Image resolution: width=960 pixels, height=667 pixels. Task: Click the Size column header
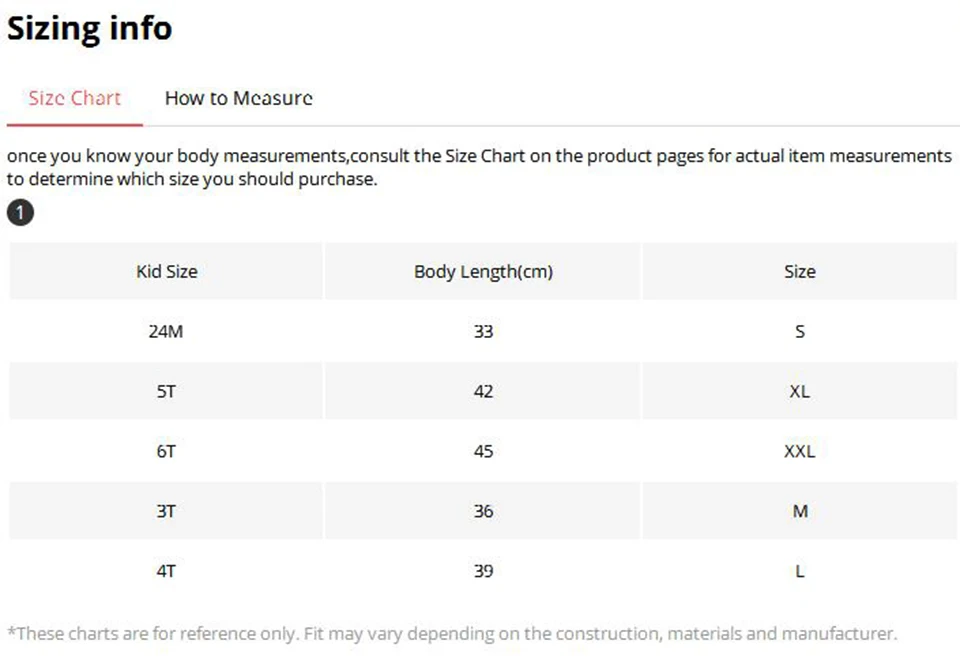point(799,271)
